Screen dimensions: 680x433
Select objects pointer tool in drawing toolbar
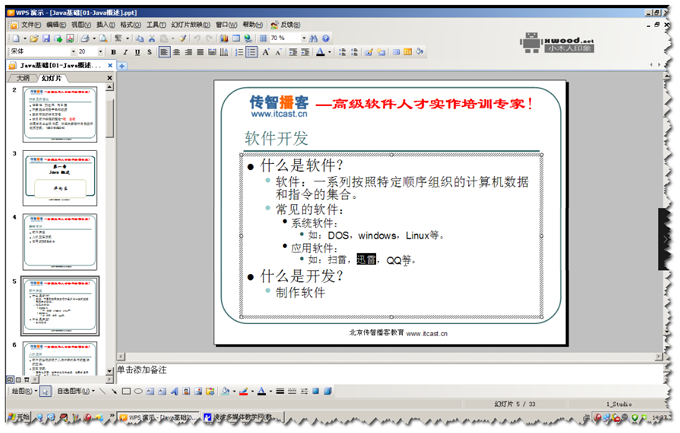45,391
